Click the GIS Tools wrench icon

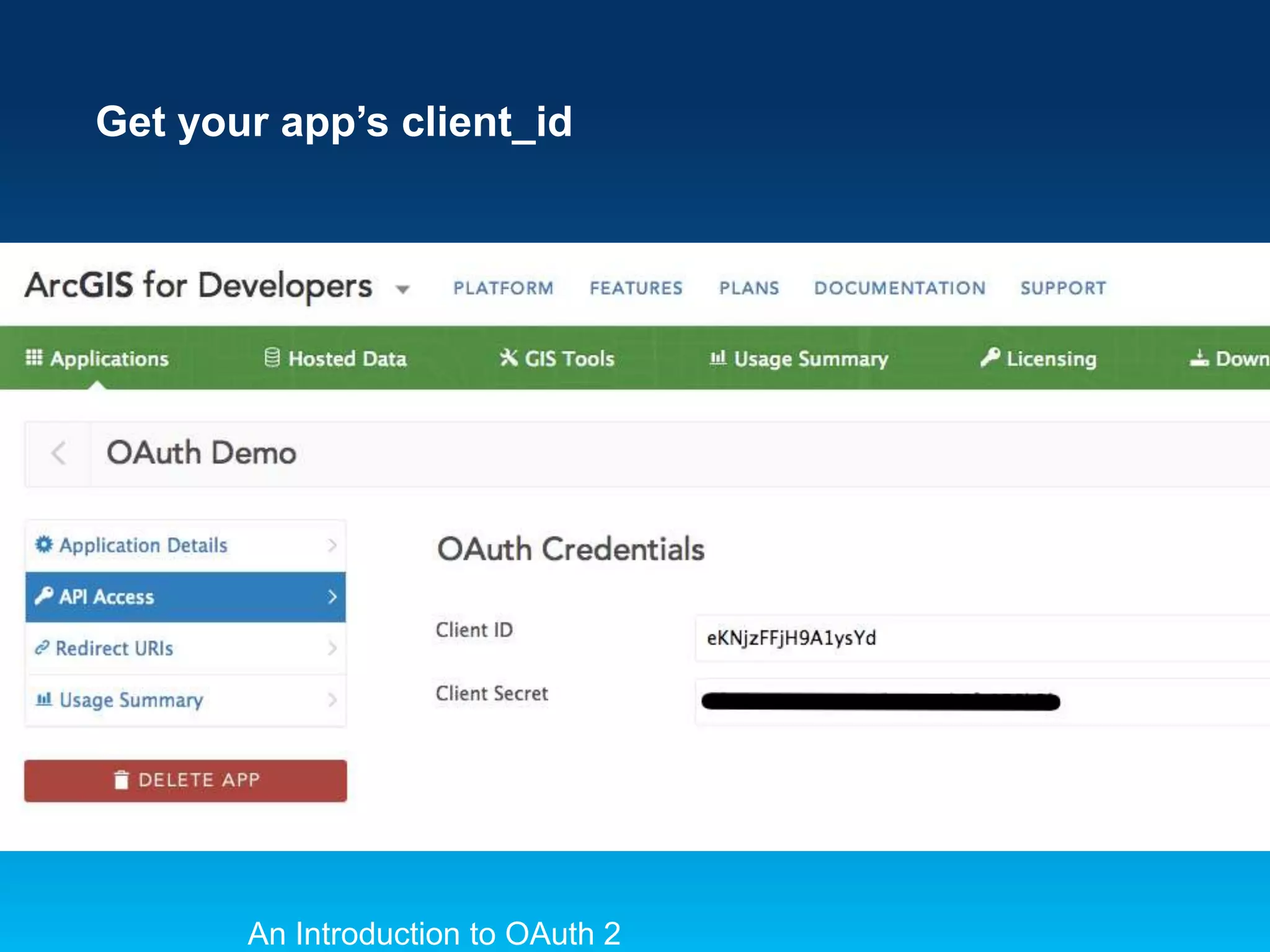tap(508, 358)
